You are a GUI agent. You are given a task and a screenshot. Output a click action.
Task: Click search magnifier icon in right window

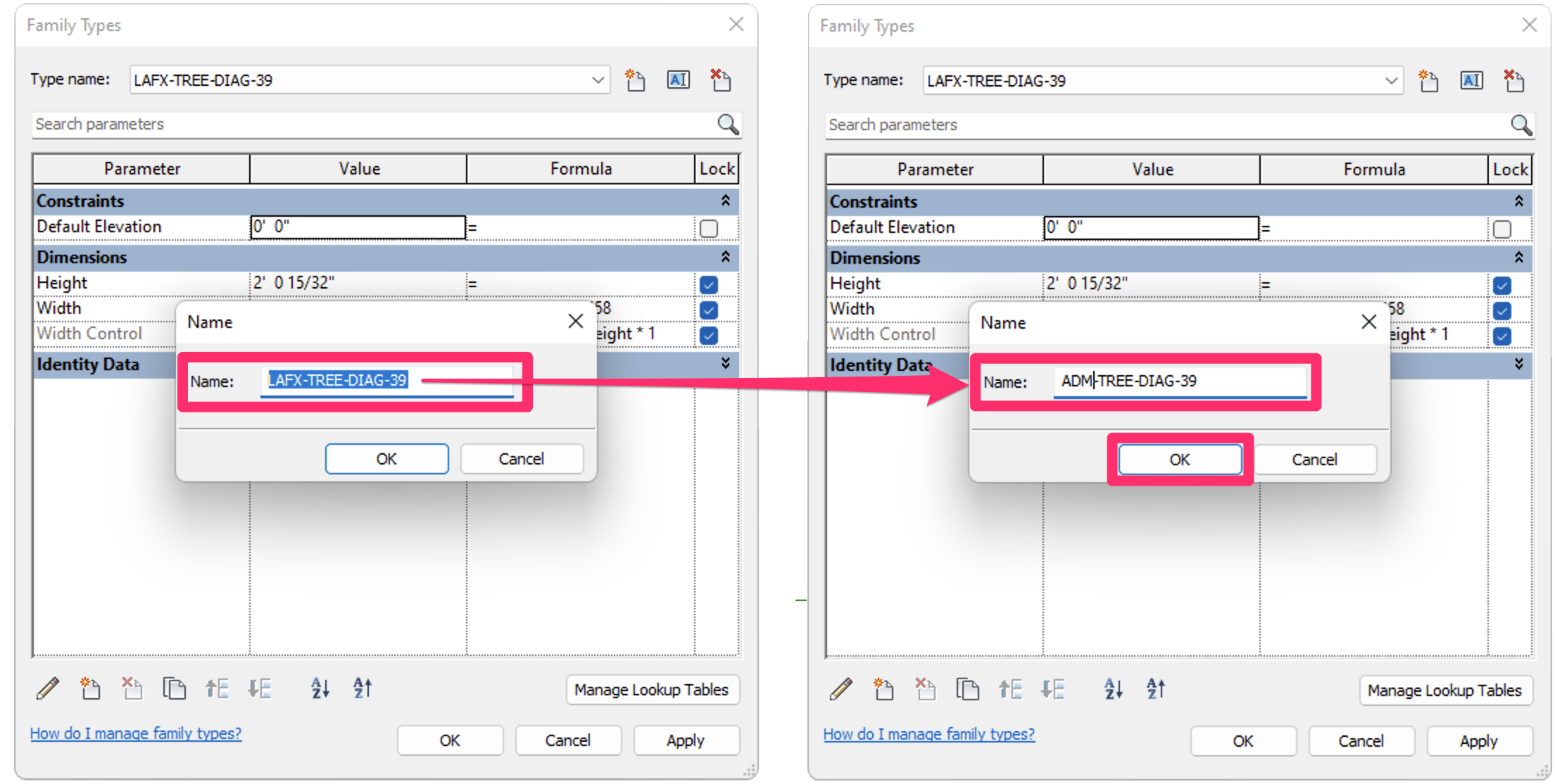point(1521,125)
